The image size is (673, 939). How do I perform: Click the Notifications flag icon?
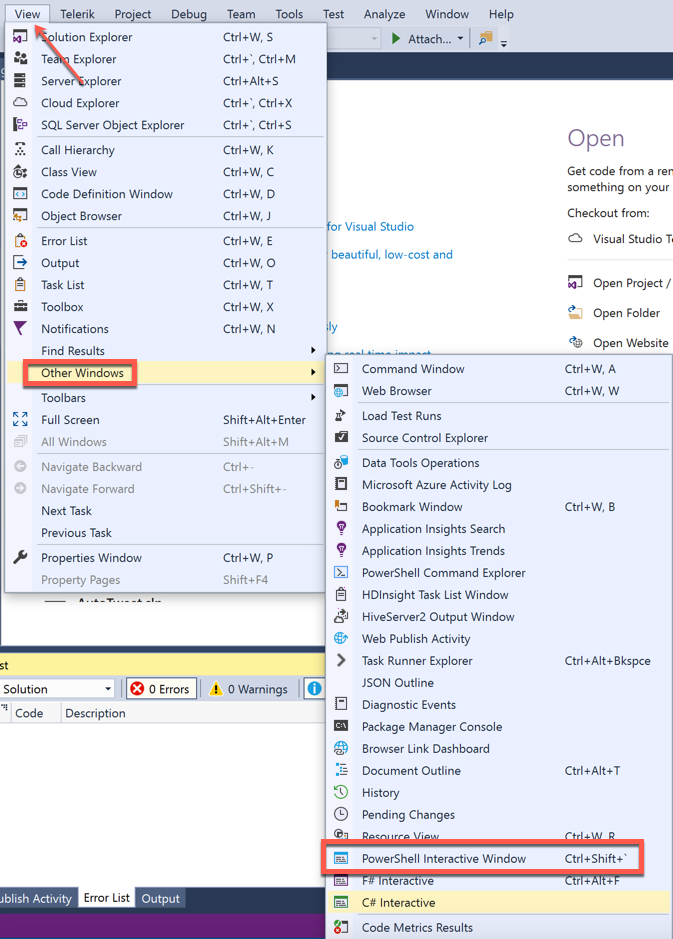pyautogui.click(x=20, y=328)
